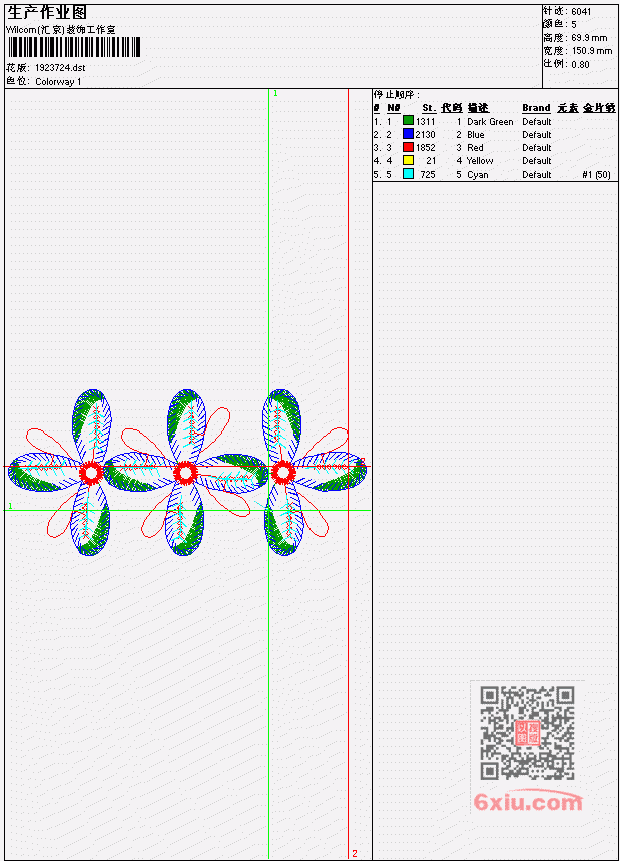The width and height of the screenshot is (620, 861).
Task: Select stitch count '2130' in row 2
Action: (x=426, y=135)
